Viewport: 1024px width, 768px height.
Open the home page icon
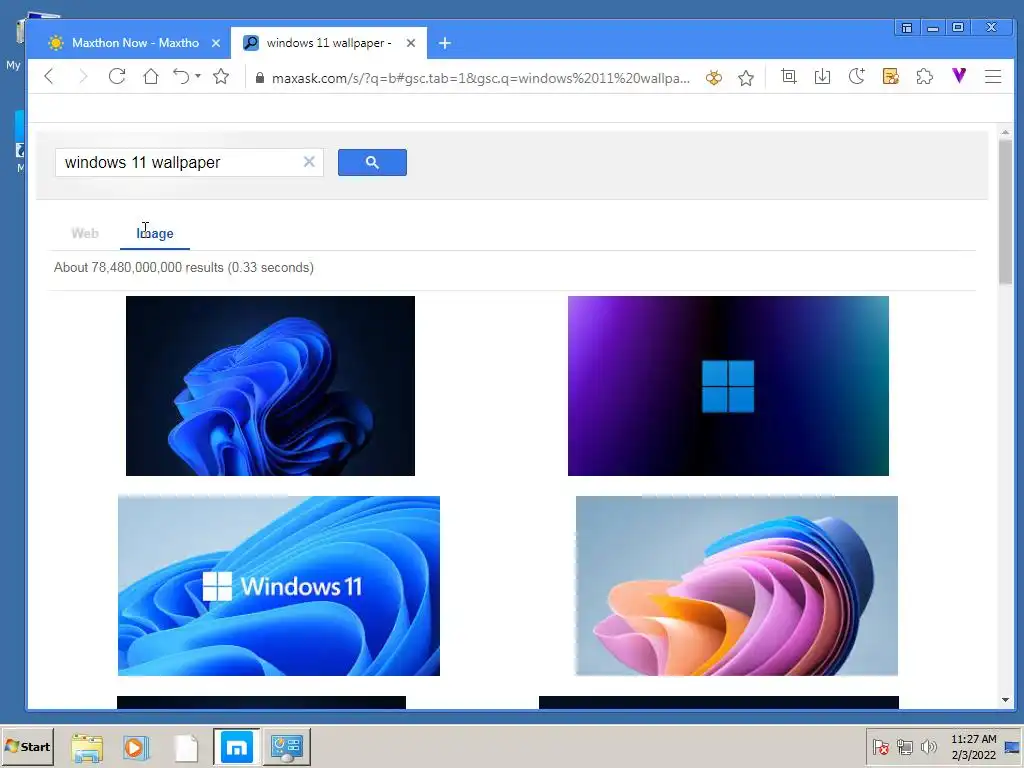(151, 76)
